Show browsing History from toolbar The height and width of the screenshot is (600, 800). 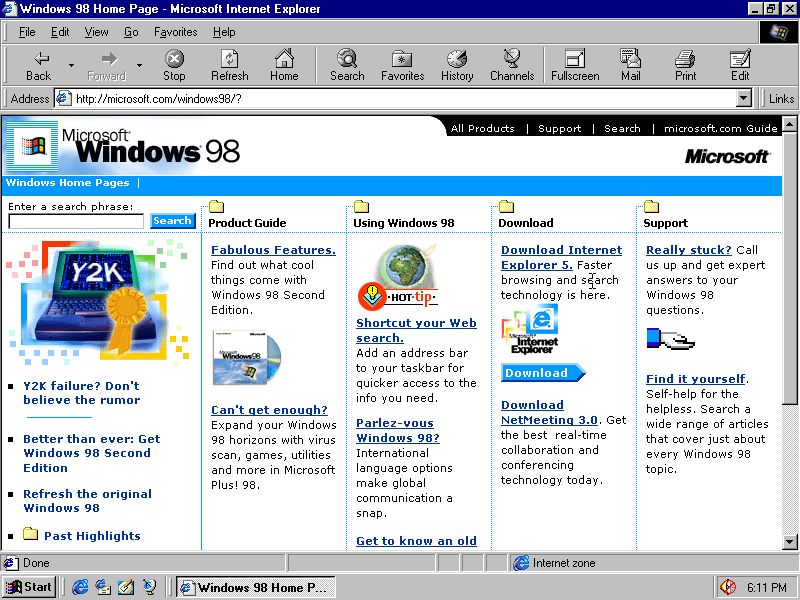pyautogui.click(x=457, y=65)
